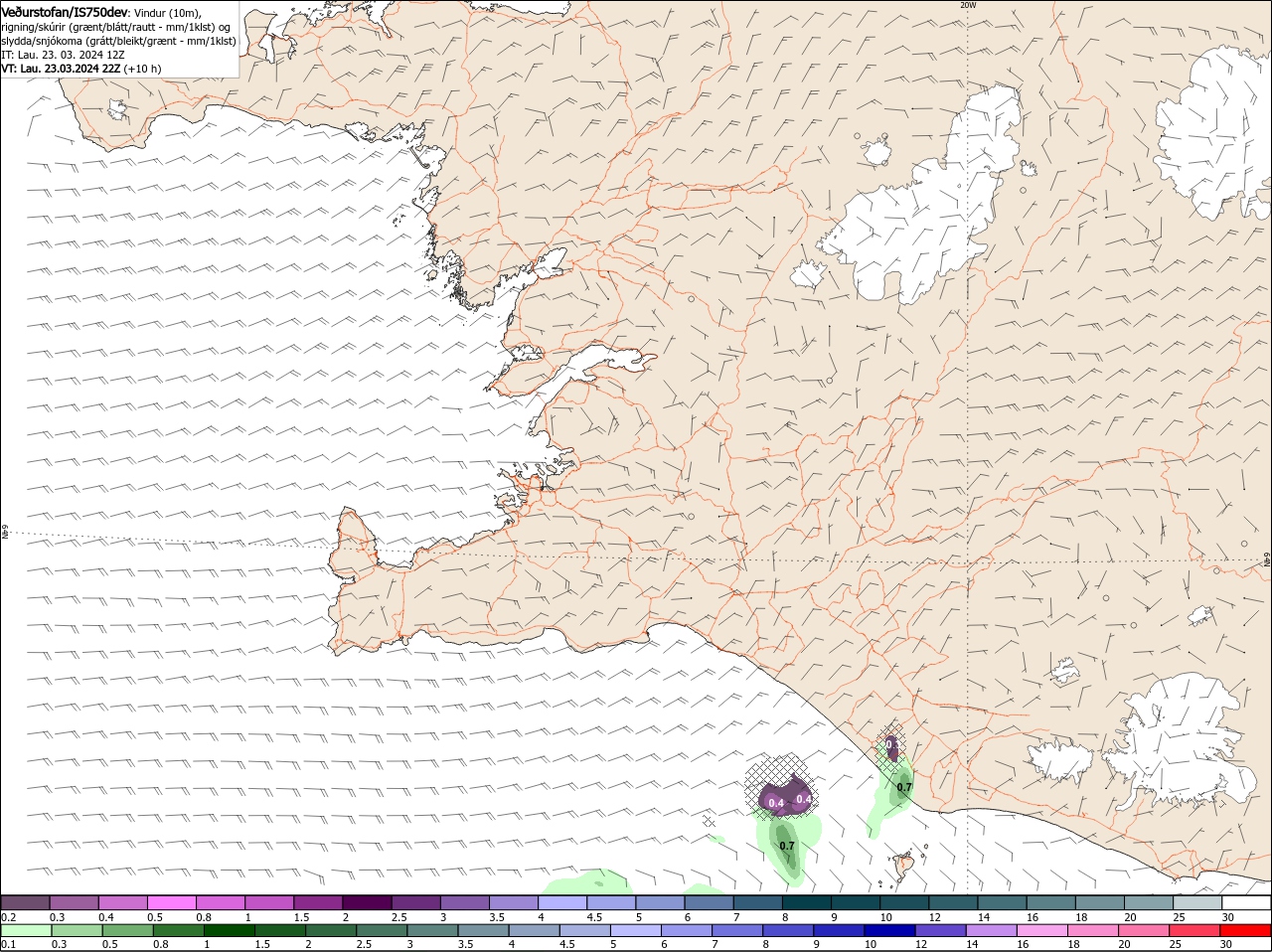Click the 'IT: Lau. 23. 03. 2024 12Z' line
The width and height of the screenshot is (1272, 952).
coord(63,55)
